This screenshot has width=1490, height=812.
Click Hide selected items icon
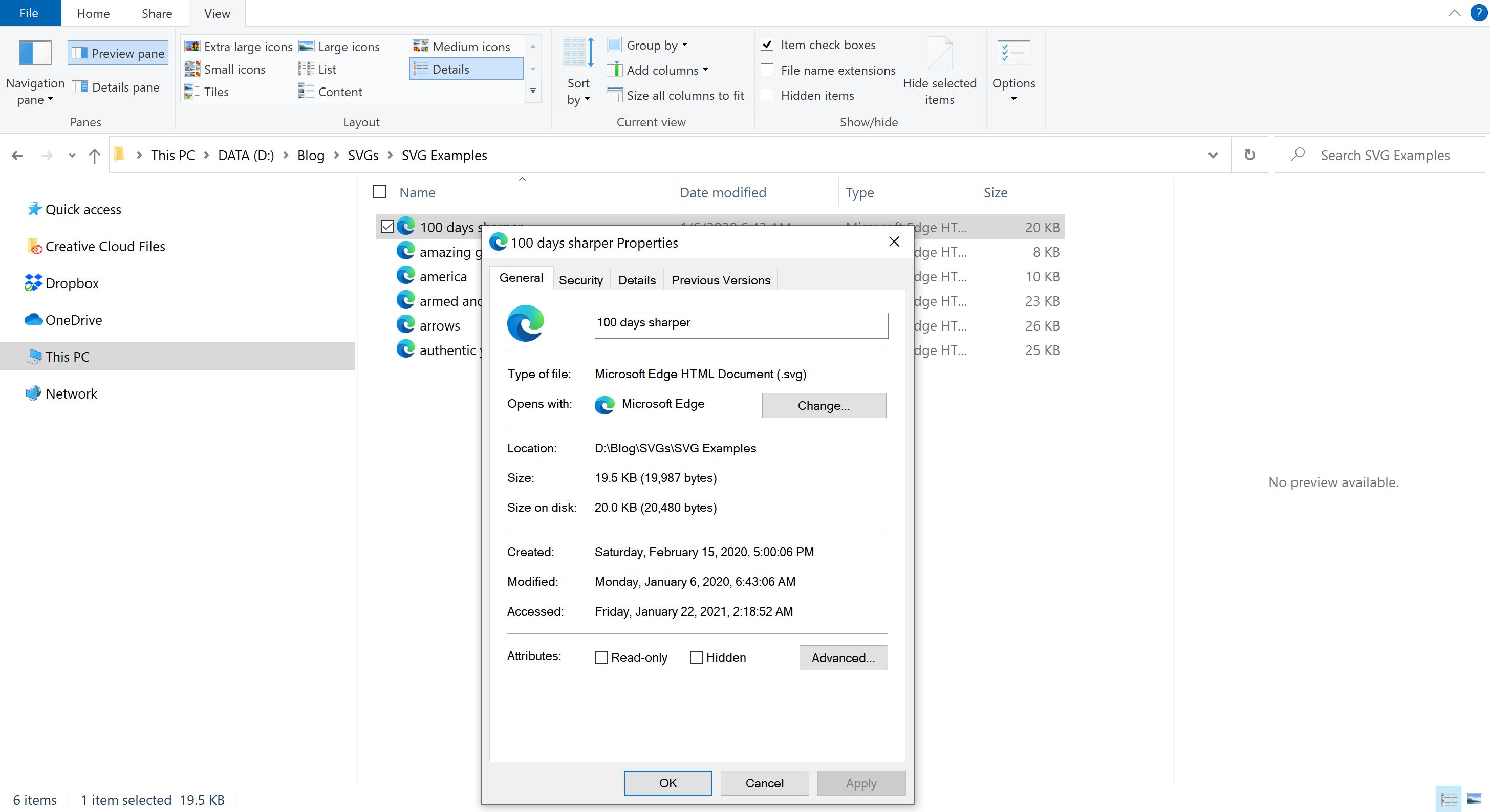pos(939,53)
